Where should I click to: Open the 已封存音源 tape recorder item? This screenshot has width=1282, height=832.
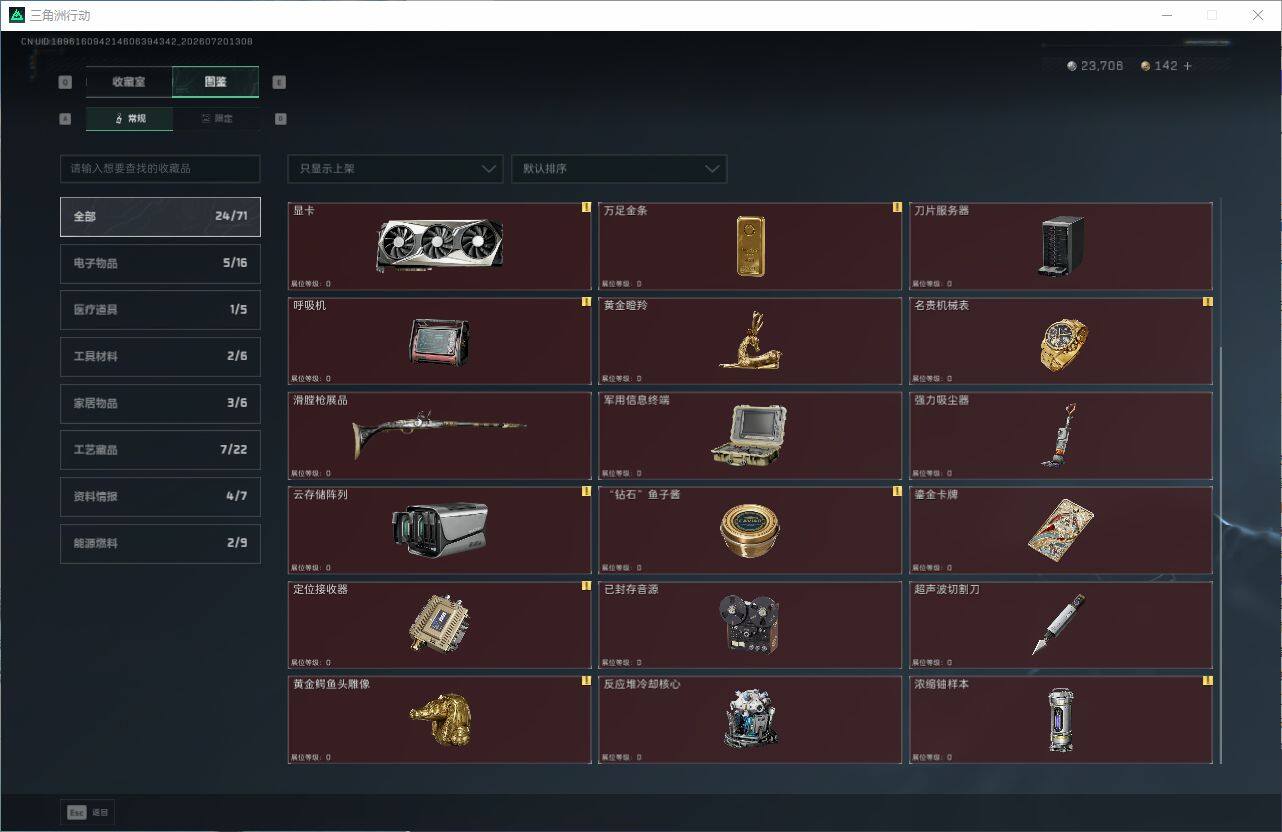coord(750,625)
